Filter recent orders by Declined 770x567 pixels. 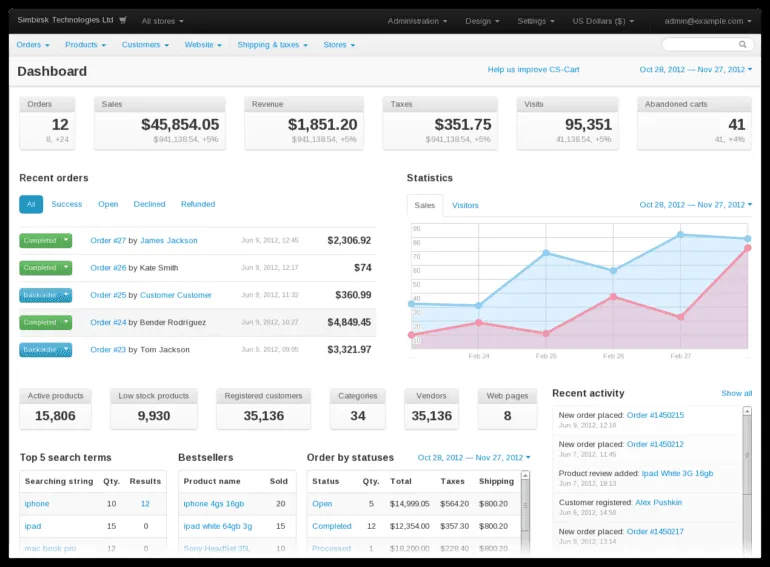[149, 204]
